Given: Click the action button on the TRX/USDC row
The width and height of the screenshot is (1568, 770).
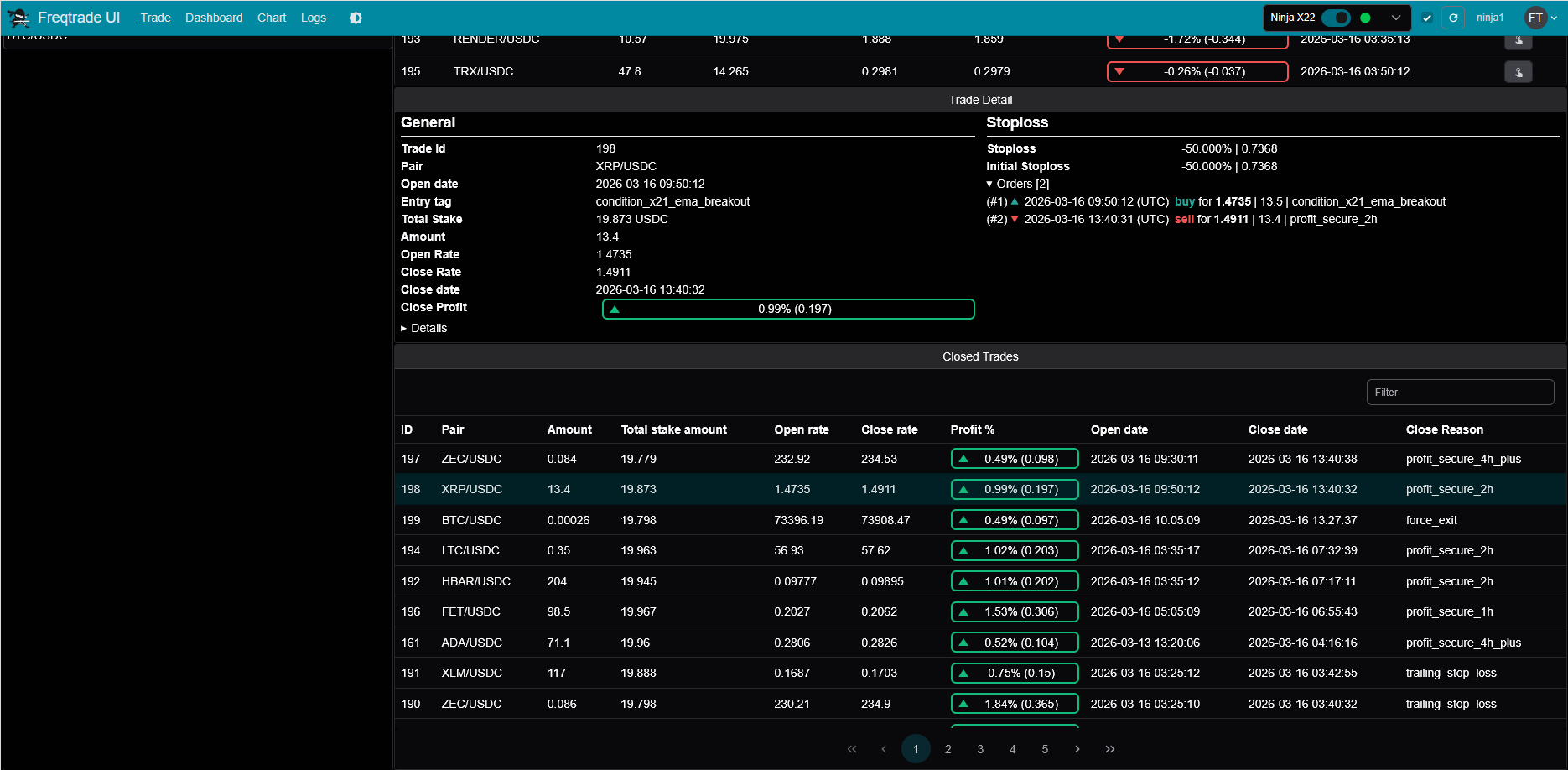Looking at the screenshot, I should pyautogui.click(x=1518, y=72).
